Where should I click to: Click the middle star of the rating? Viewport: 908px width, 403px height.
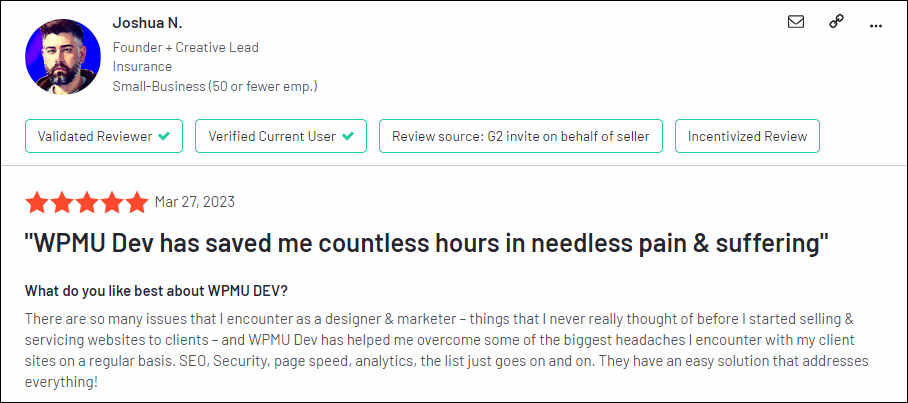click(87, 202)
